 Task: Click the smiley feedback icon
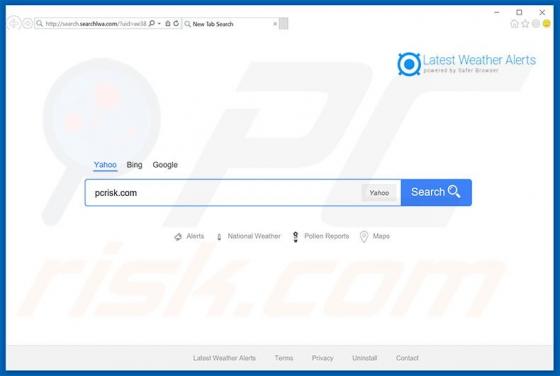coord(546,24)
